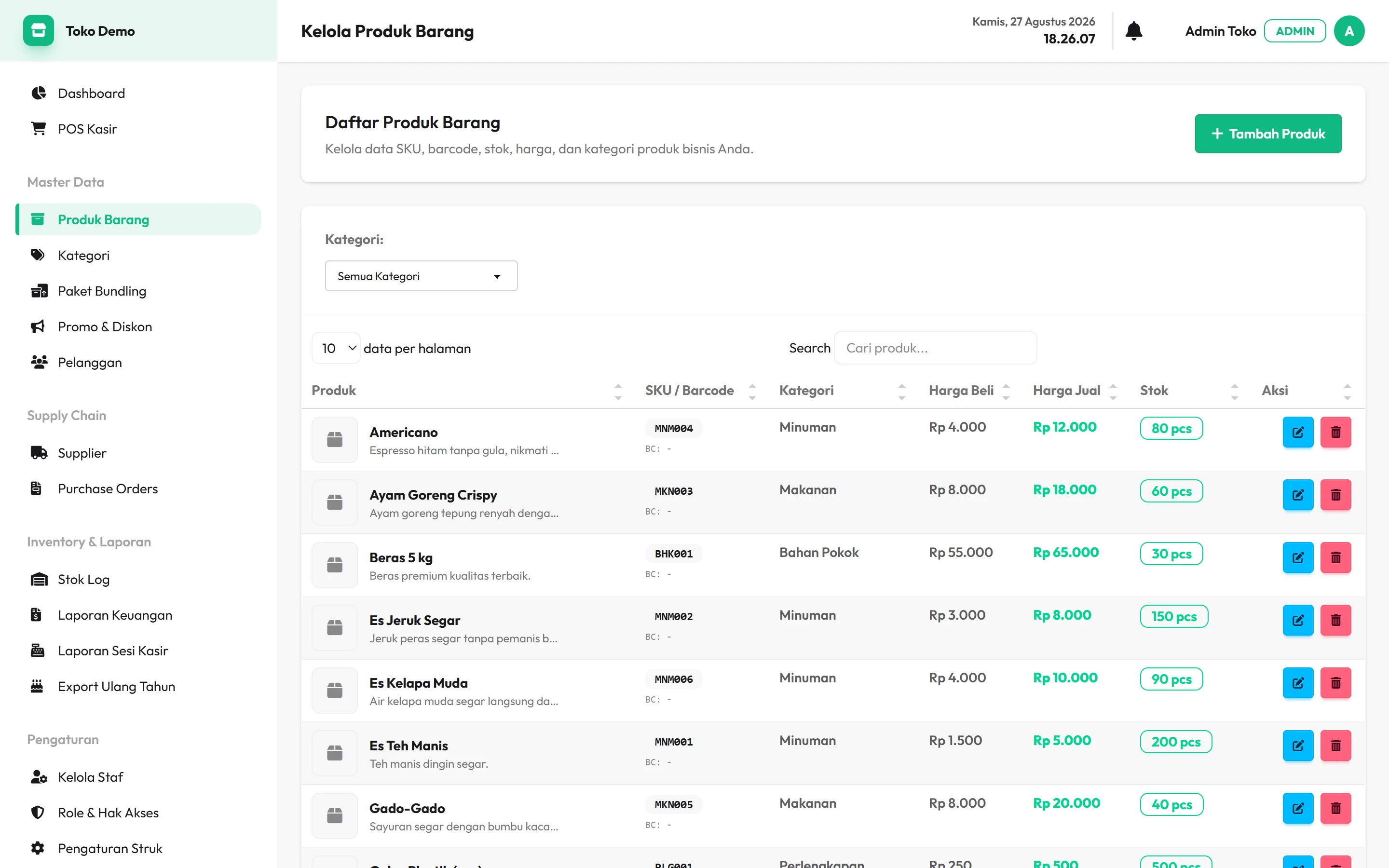Click the 200 pcs stock badge

point(1176,742)
